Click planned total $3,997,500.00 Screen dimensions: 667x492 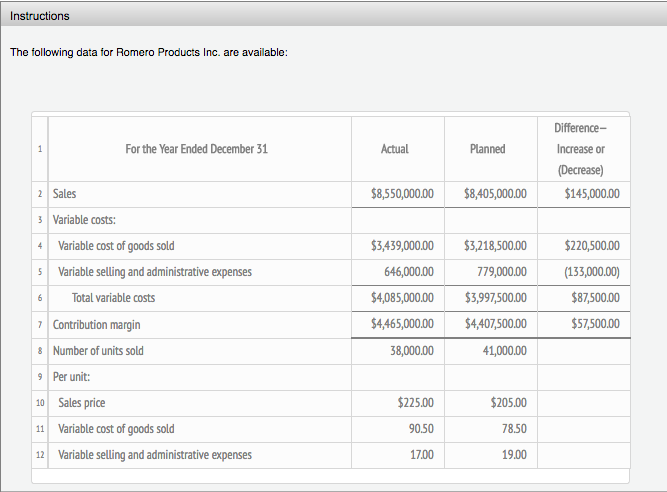pos(496,298)
